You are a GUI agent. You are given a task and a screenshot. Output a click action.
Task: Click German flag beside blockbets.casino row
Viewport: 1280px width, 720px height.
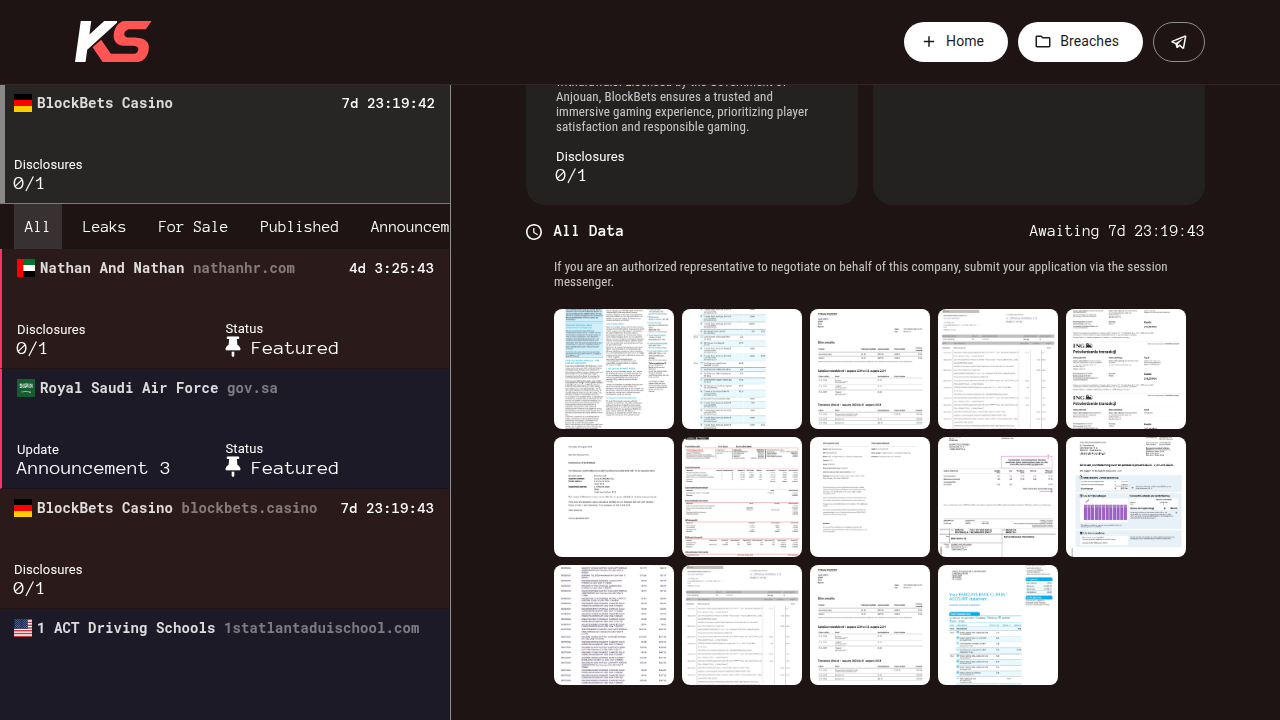click(23, 508)
